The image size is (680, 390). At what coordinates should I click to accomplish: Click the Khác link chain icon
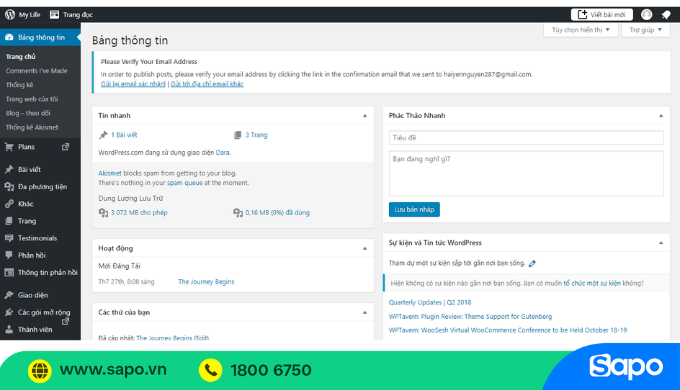[9, 203]
